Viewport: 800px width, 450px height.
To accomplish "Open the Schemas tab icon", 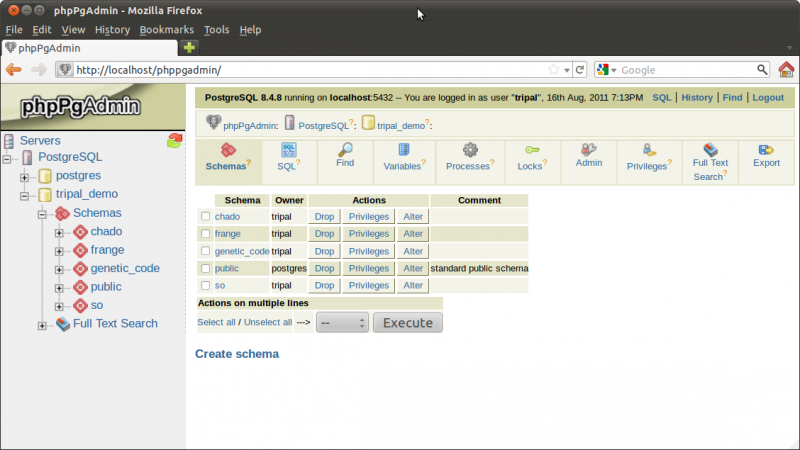I will 228,150.
